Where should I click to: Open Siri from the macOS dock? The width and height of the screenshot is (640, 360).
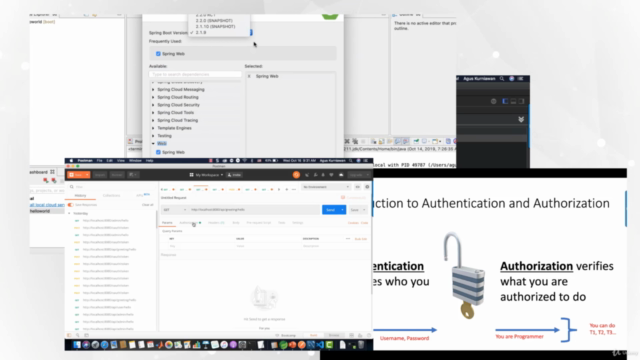(x=86, y=345)
